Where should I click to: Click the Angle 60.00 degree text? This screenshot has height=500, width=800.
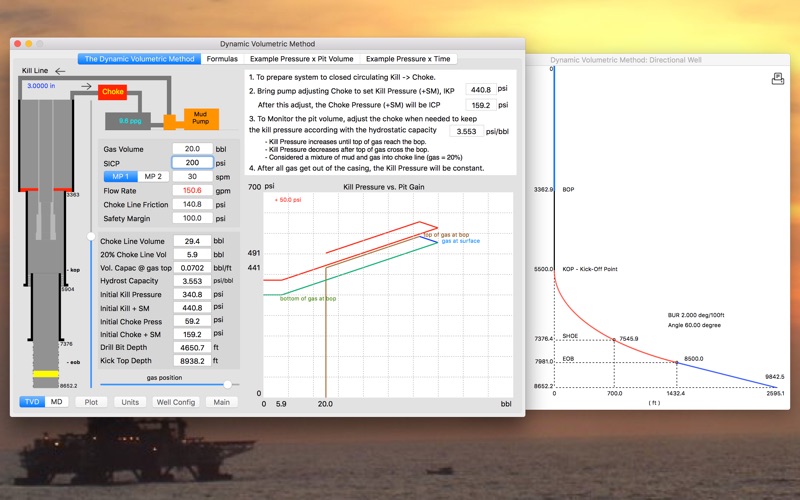pyautogui.click(x=694, y=325)
